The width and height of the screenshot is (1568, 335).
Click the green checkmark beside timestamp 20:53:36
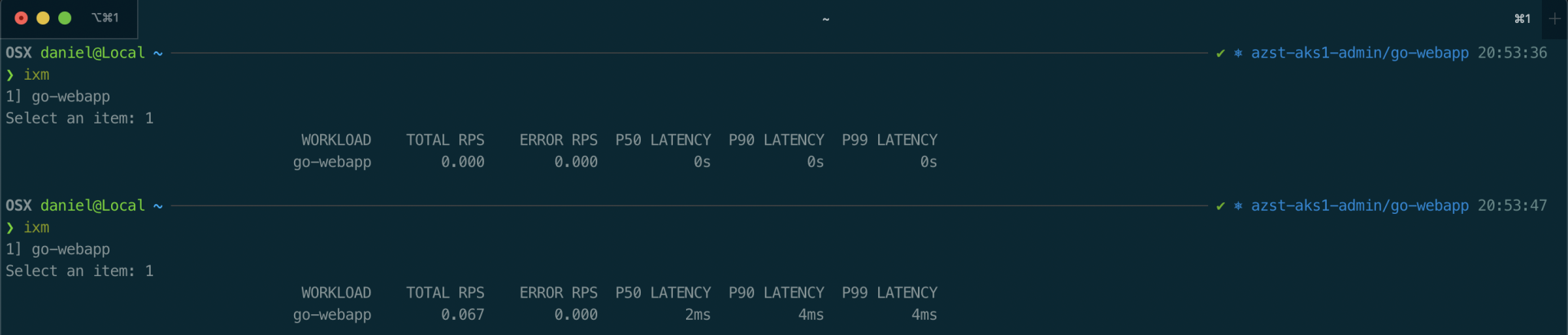tap(1220, 53)
